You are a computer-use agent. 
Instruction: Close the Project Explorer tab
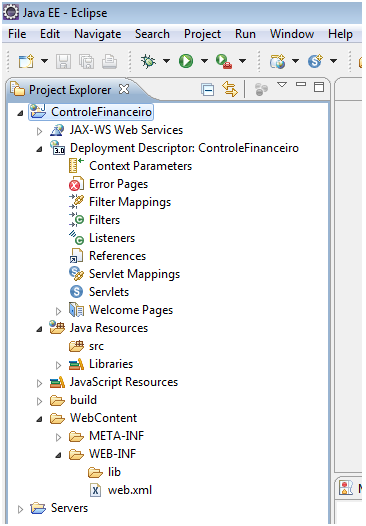pyautogui.click(x=124, y=89)
